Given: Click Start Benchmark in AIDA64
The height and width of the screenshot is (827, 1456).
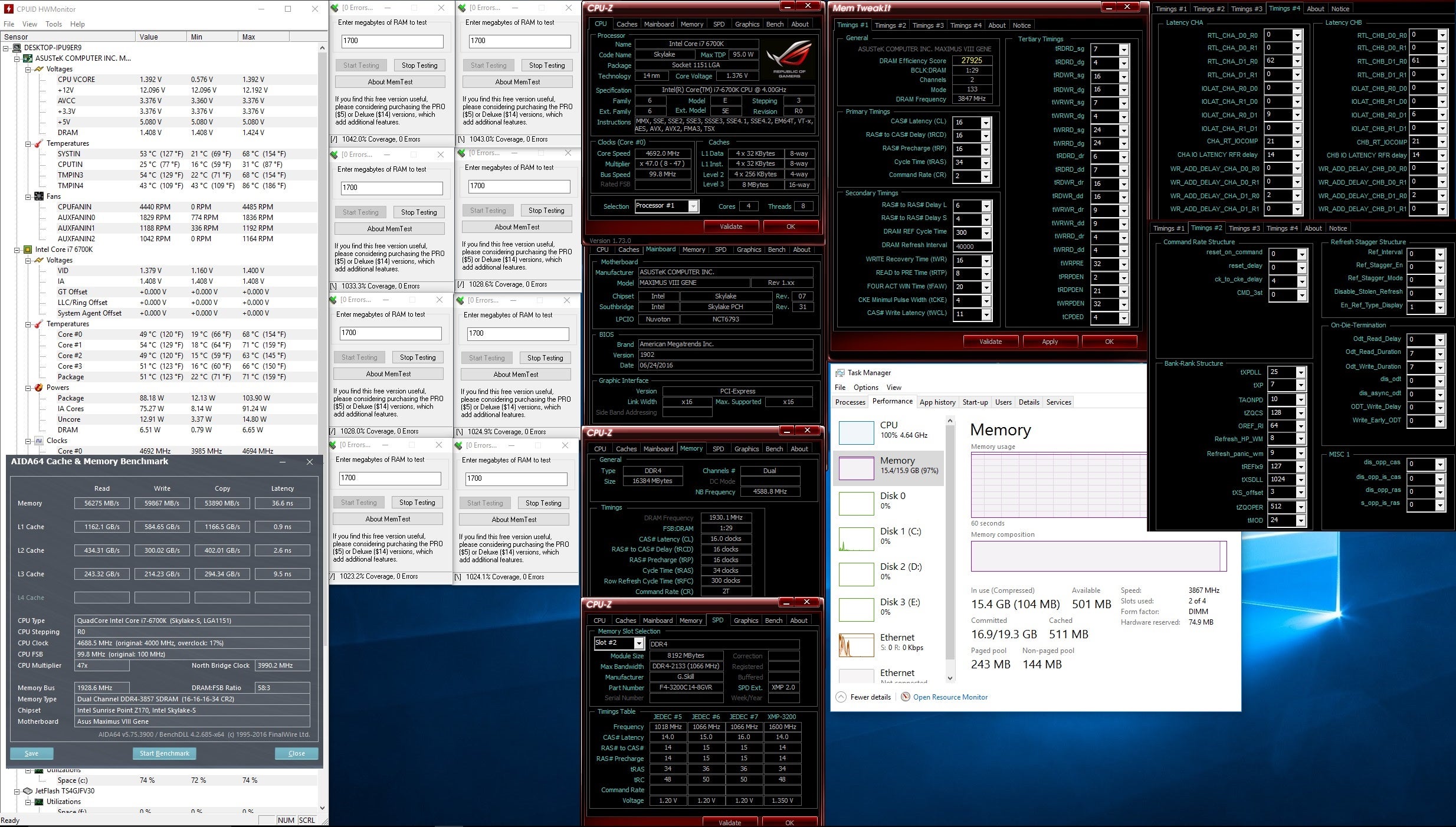Looking at the screenshot, I should 164,753.
